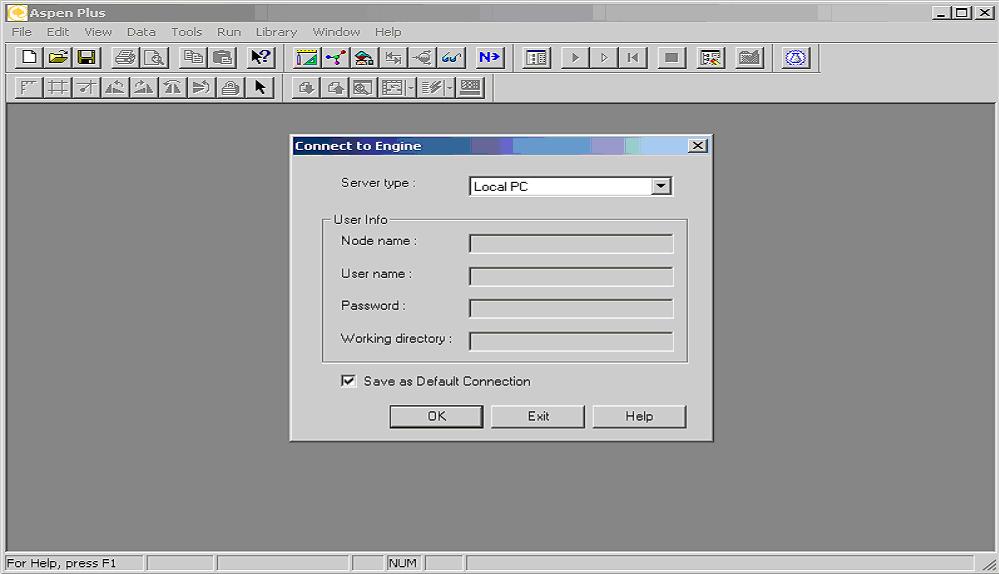This screenshot has height=574, width=999.
Task: Save using the floppy disk icon
Action: pyautogui.click(x=87, y=57)
